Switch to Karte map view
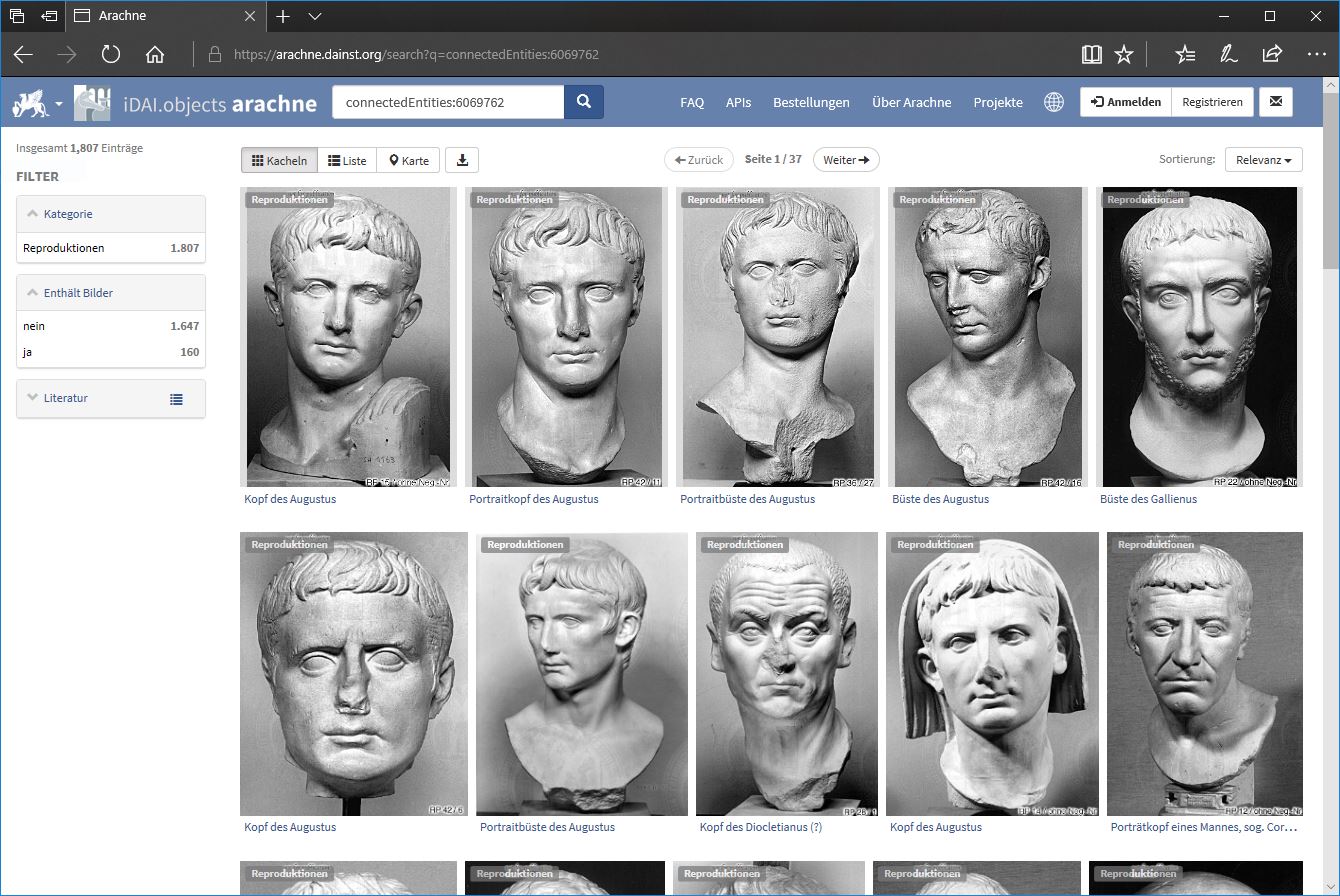The width and height of the screenshot is (1340, 896). (x=409, y=160)
